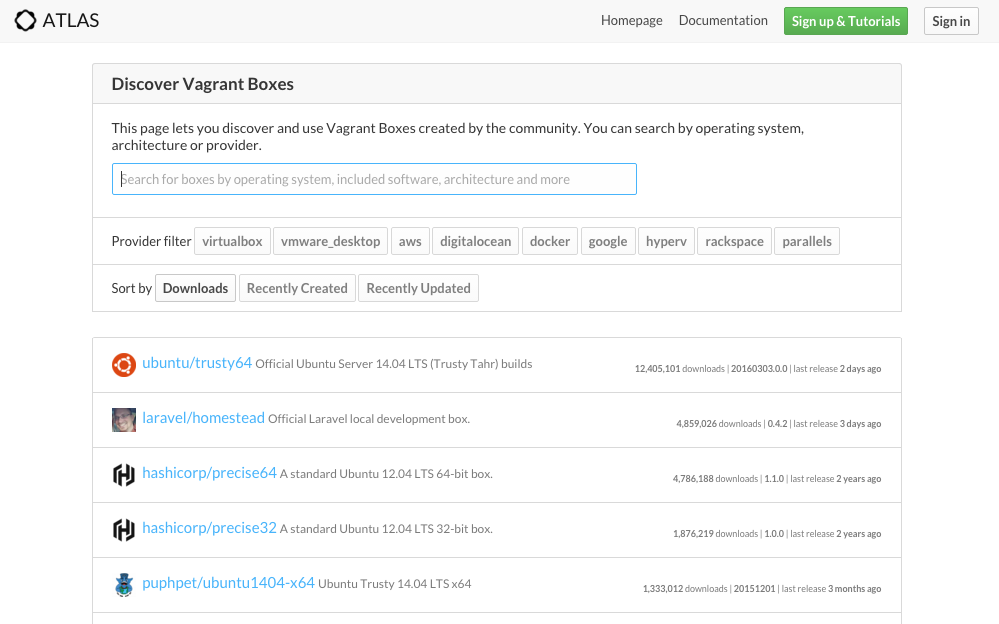Toggle the docker provider filter
999x624 pixels.
coord(550,241)
